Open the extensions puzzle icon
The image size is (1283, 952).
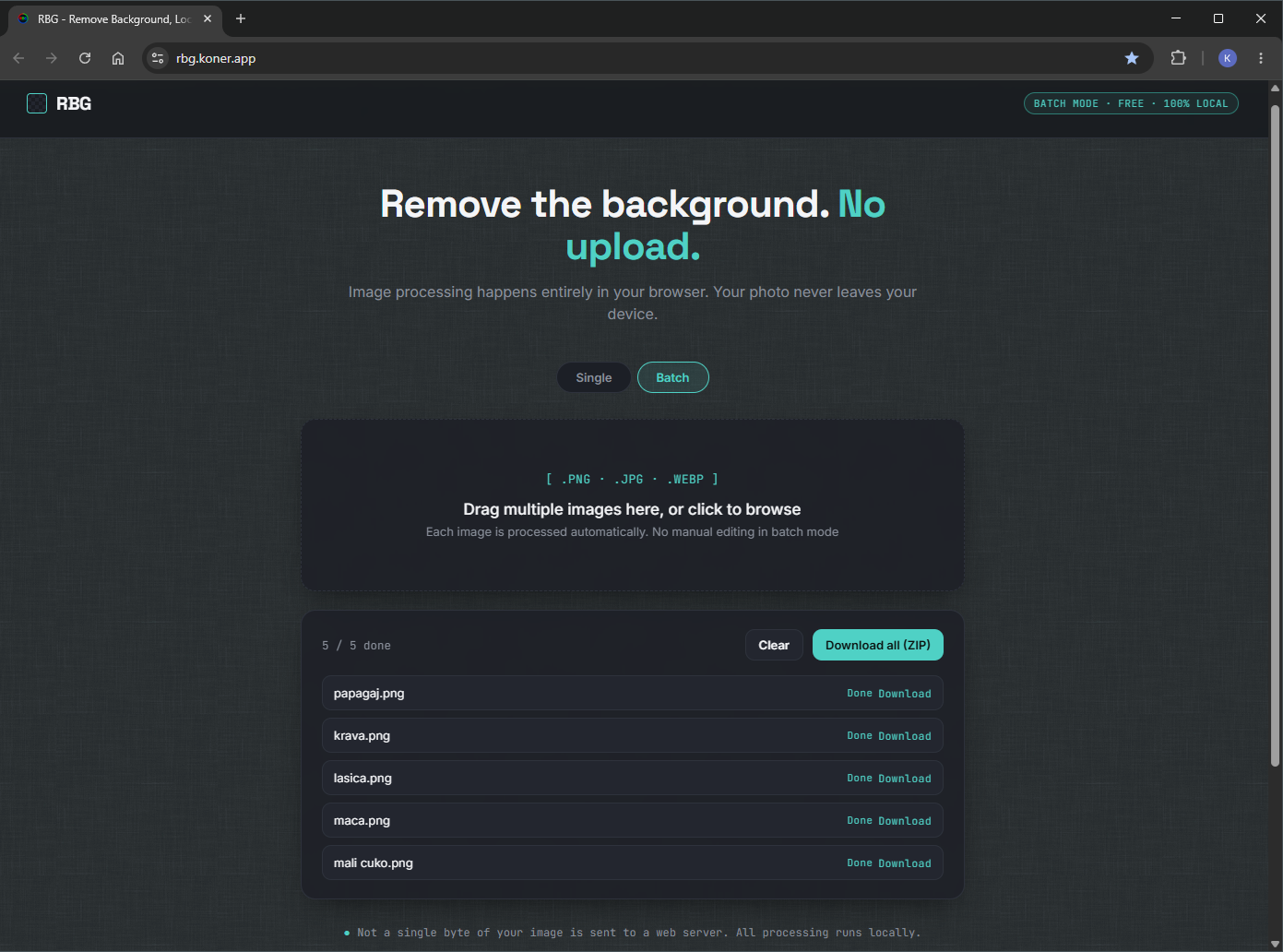click(1178, 58)
